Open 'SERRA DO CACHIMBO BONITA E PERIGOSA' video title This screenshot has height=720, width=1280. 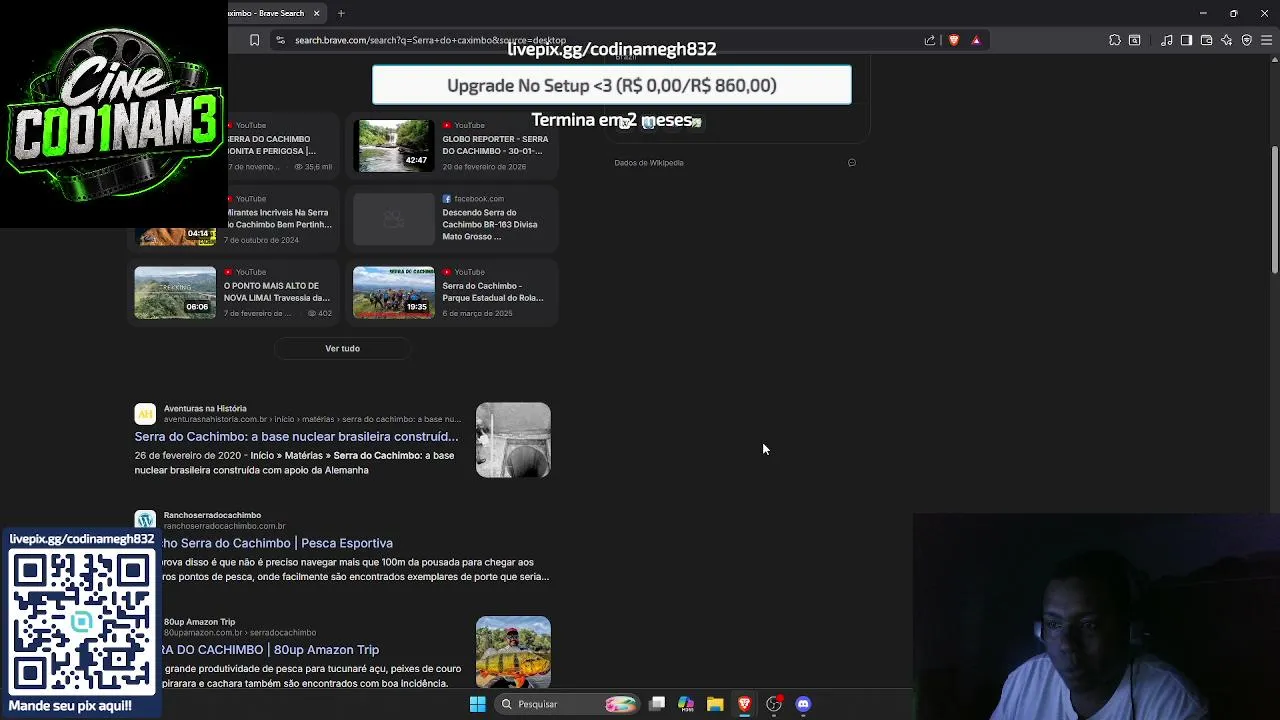272,145
